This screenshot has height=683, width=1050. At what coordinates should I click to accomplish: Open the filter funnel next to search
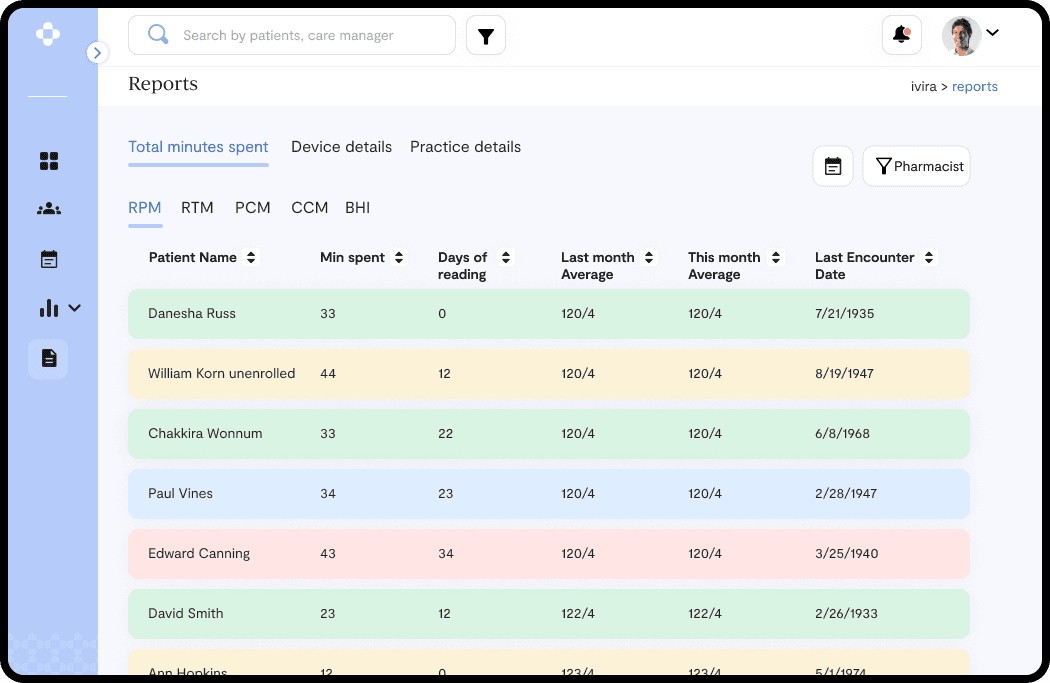(485, 35)
